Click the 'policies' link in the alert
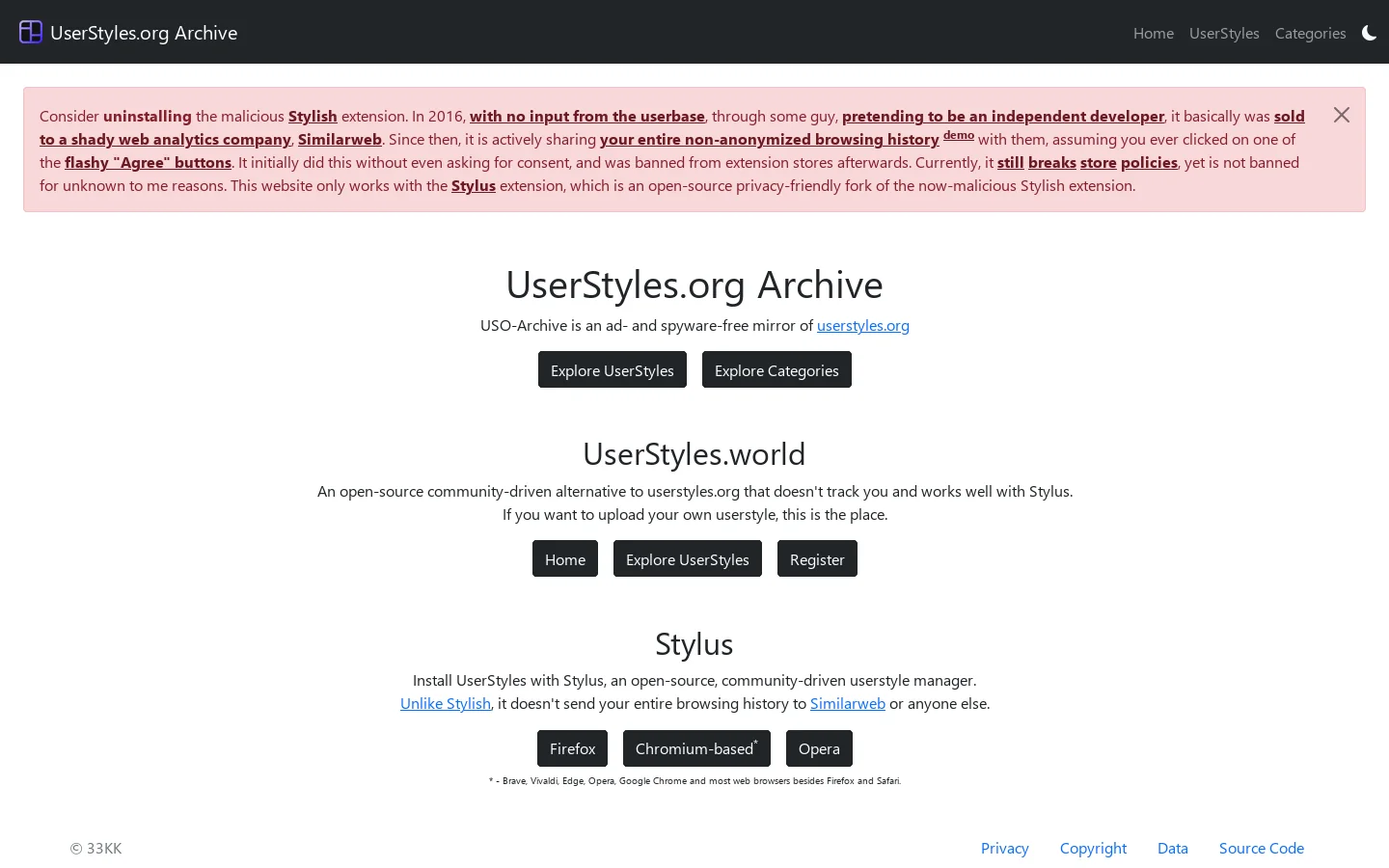This screenshot has height=868, width=1389. tap(1149, 163)
